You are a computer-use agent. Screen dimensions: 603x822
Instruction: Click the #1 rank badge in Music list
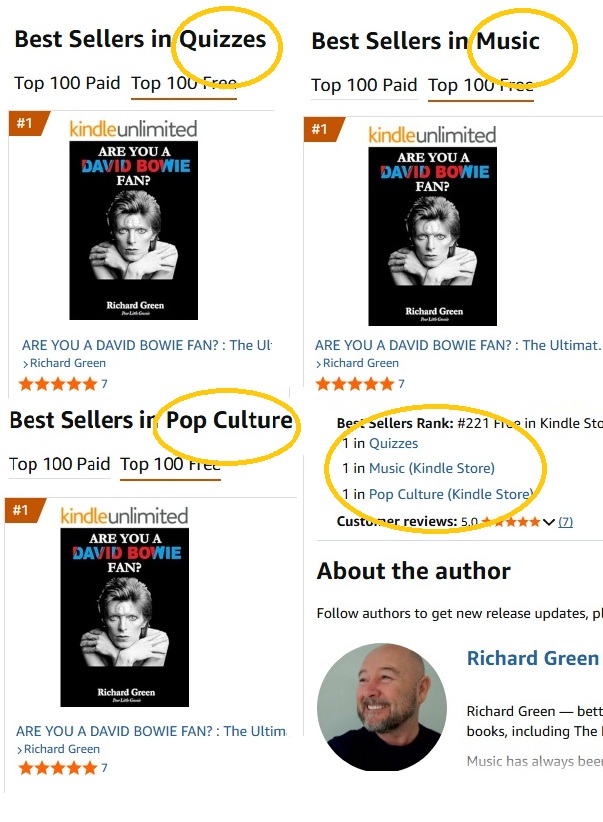(x=319, y=129)
